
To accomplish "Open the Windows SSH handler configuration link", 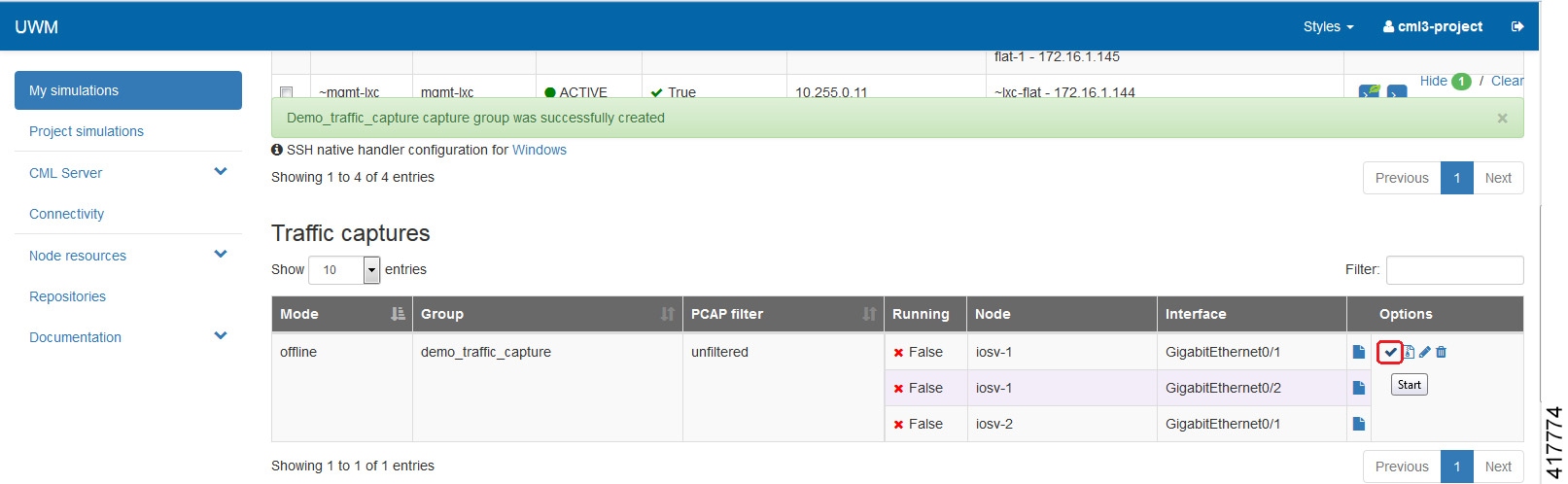I will click(540, 150).
